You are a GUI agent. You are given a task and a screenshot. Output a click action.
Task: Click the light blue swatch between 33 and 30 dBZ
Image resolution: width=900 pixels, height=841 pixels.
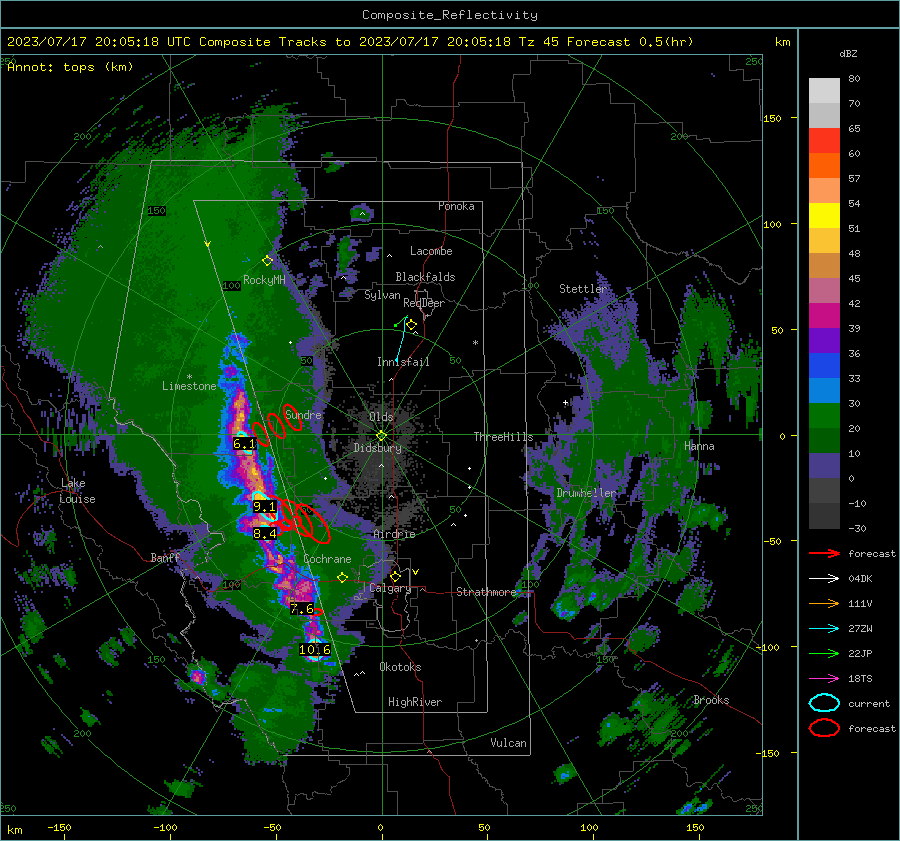click(x=824, y=391)
